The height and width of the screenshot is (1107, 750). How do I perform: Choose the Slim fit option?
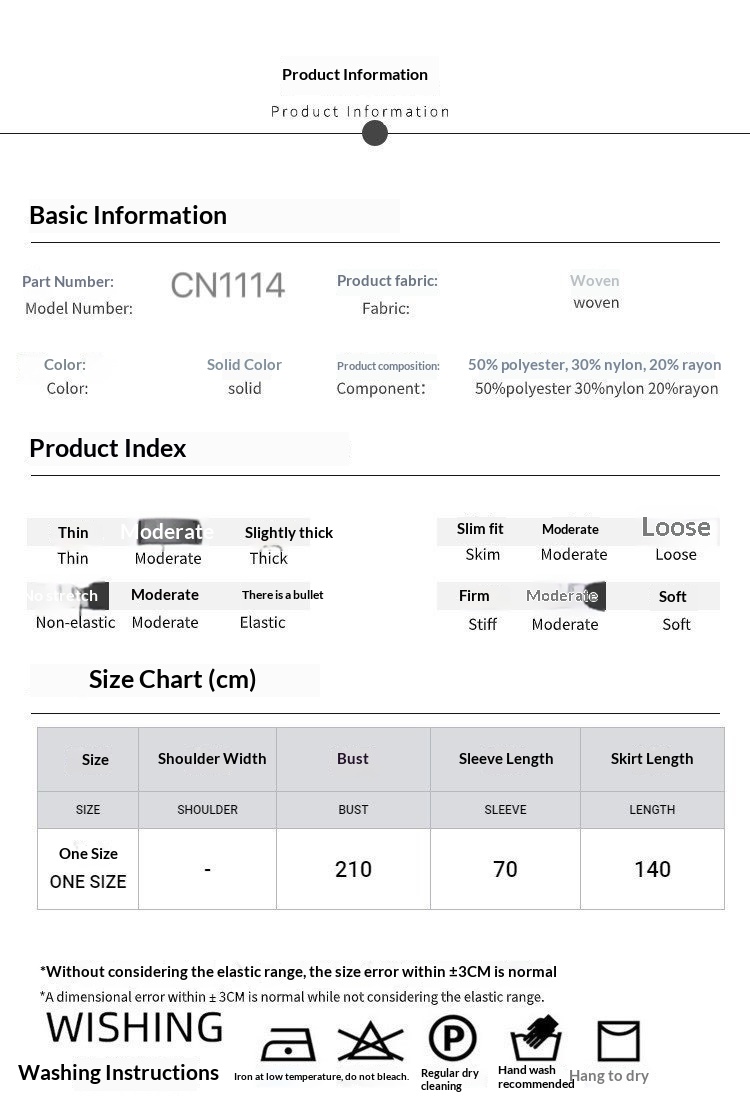[x=480, y=529]
